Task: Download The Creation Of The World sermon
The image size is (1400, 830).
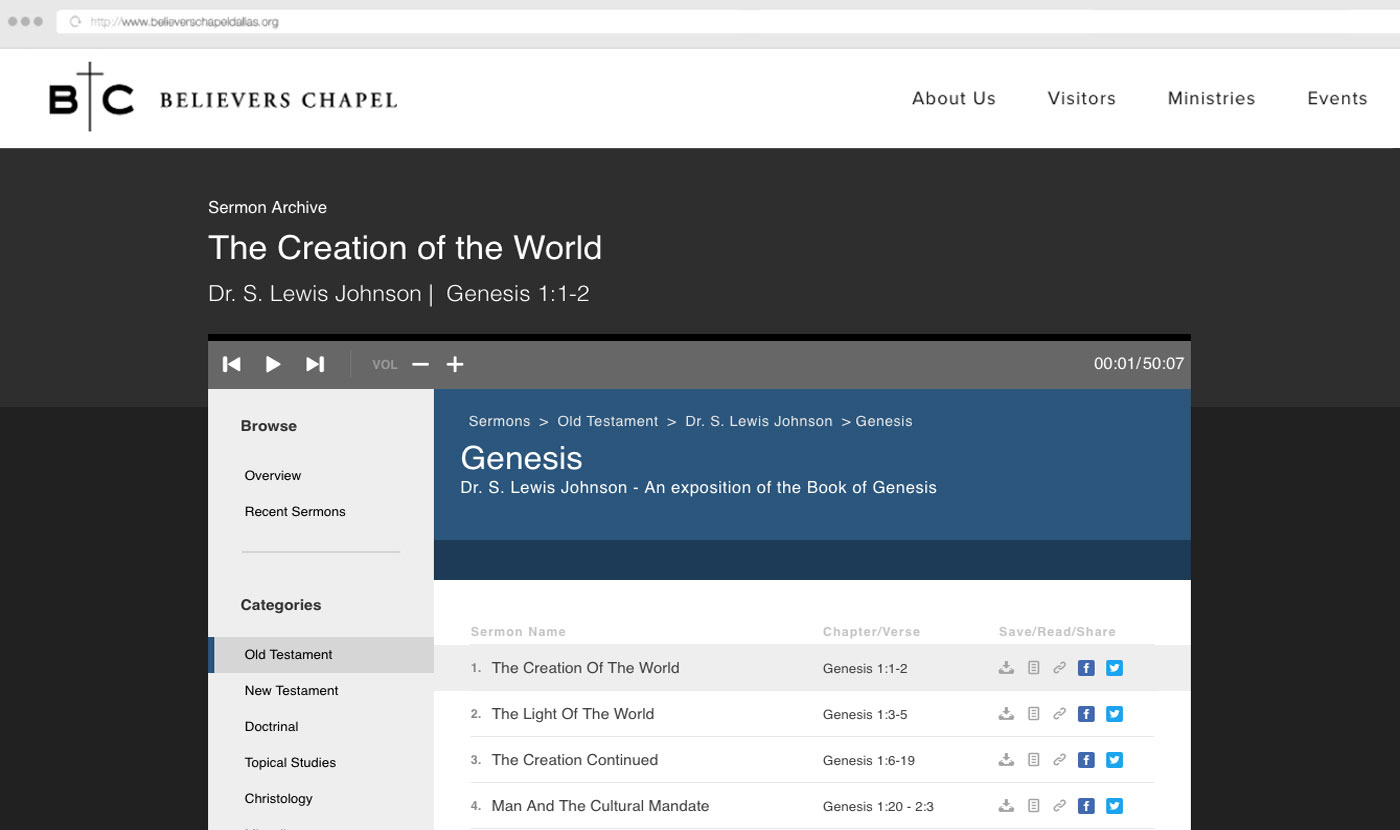Action: tap(1006, 668)
